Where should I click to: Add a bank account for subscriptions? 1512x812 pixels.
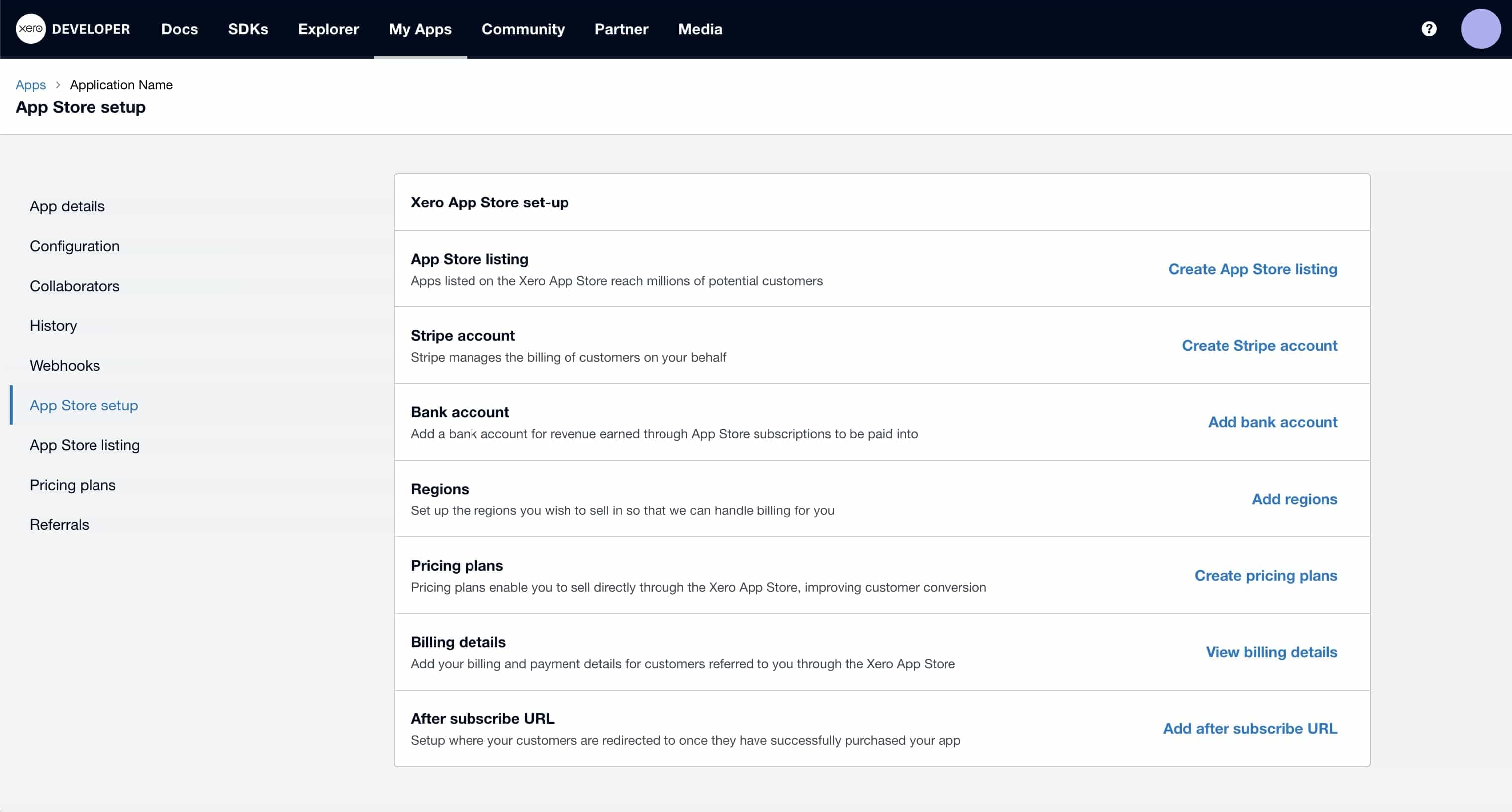click(x=1273, y=421)
